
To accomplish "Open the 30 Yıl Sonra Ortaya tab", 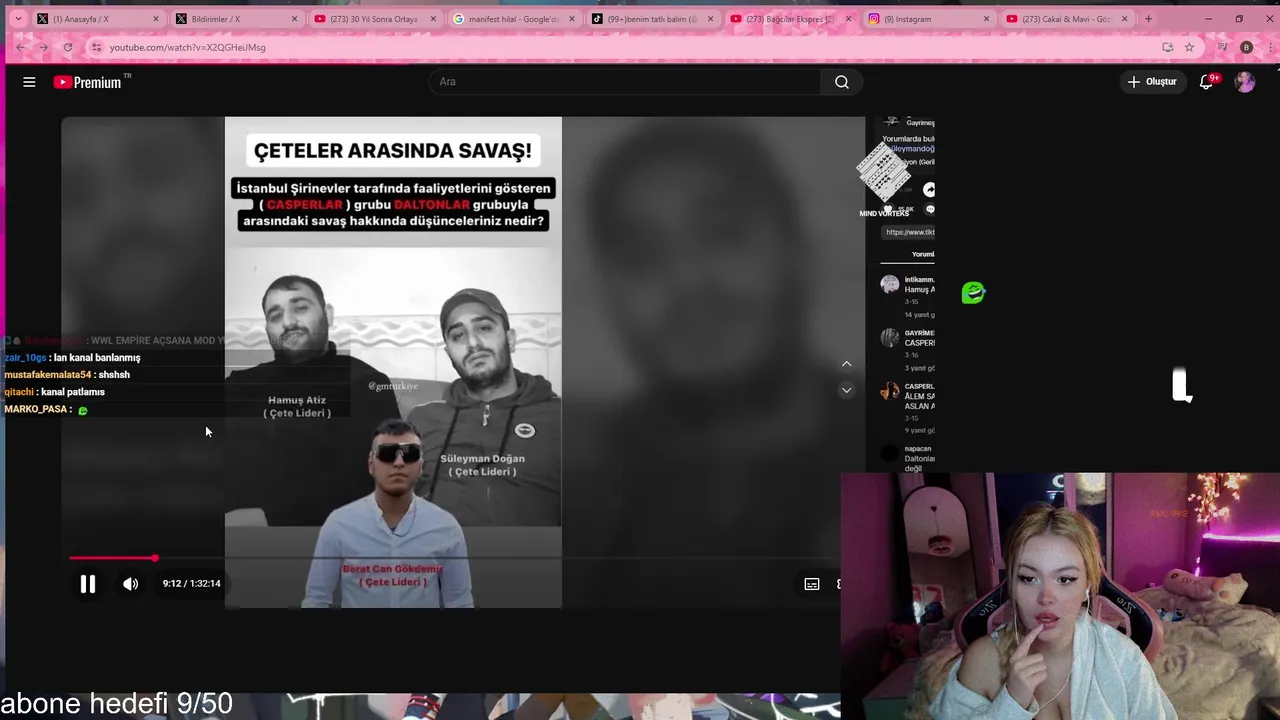I will pyautogui.click(x=374, y=19).
